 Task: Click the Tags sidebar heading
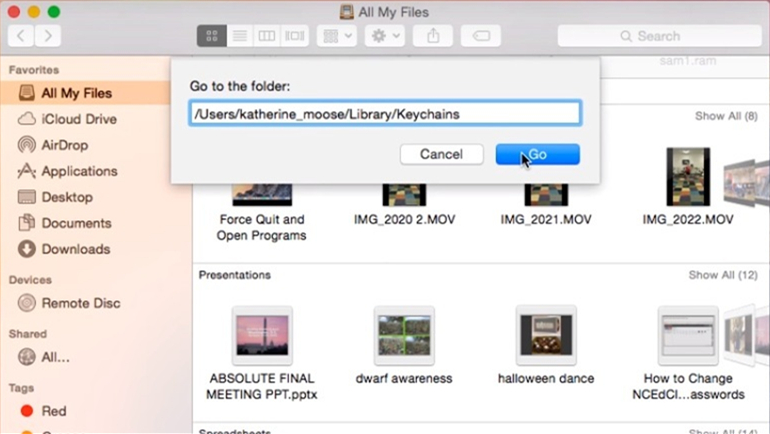[x=21, y=388]
